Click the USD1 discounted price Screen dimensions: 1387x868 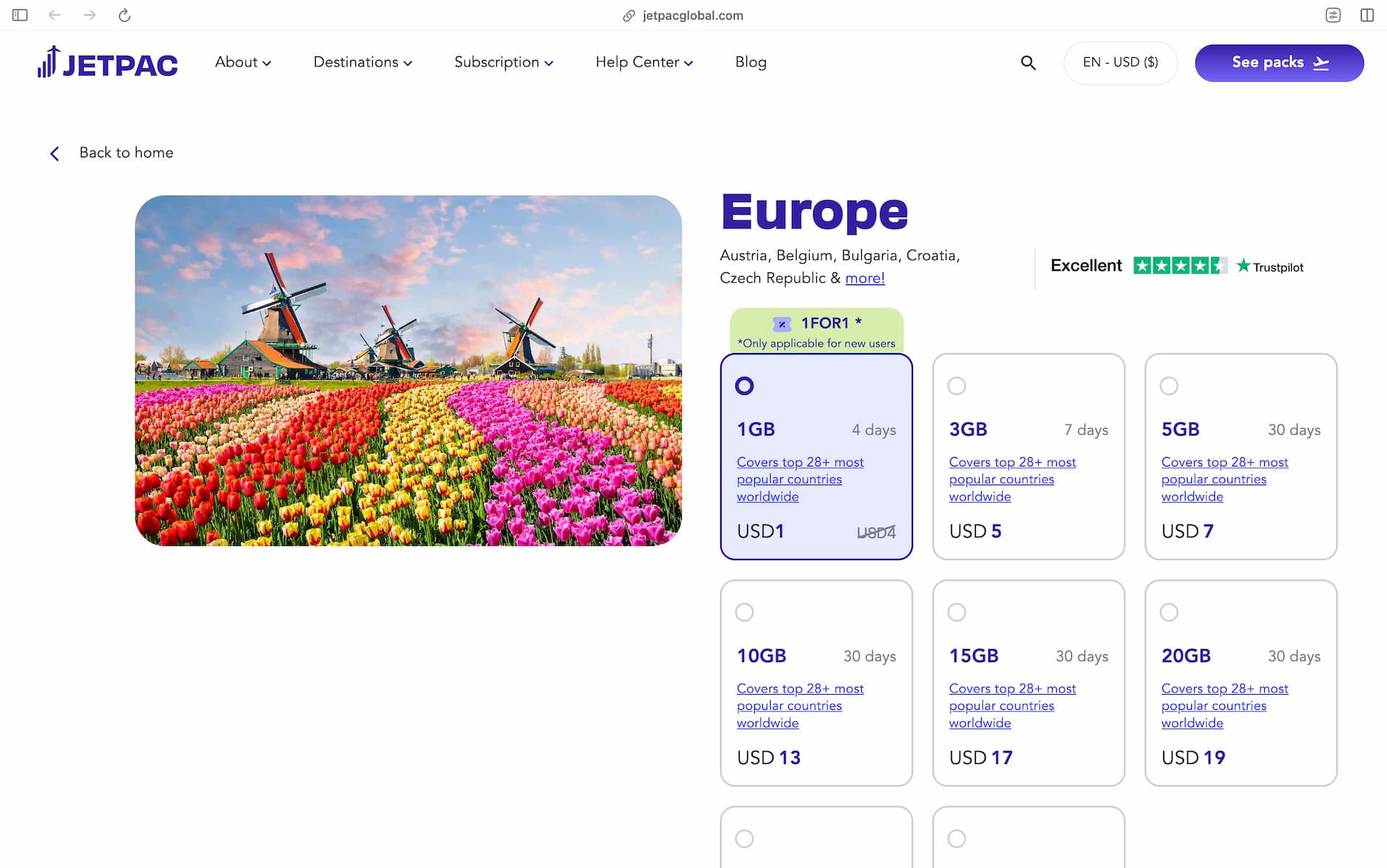(x=760, y=531)
